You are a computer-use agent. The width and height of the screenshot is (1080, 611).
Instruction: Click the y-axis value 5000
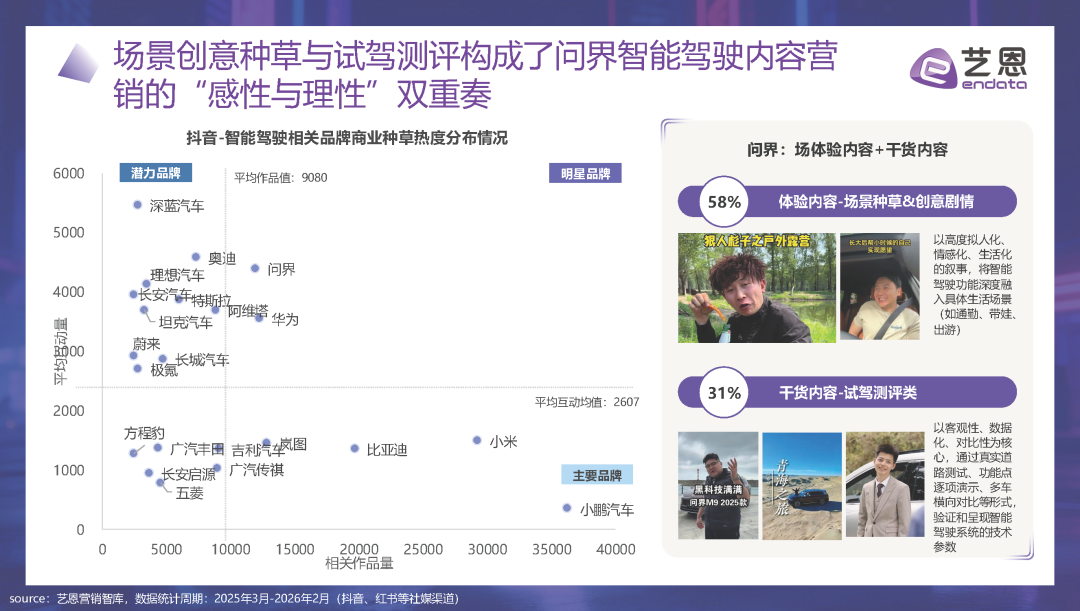(x=69, y=233)
